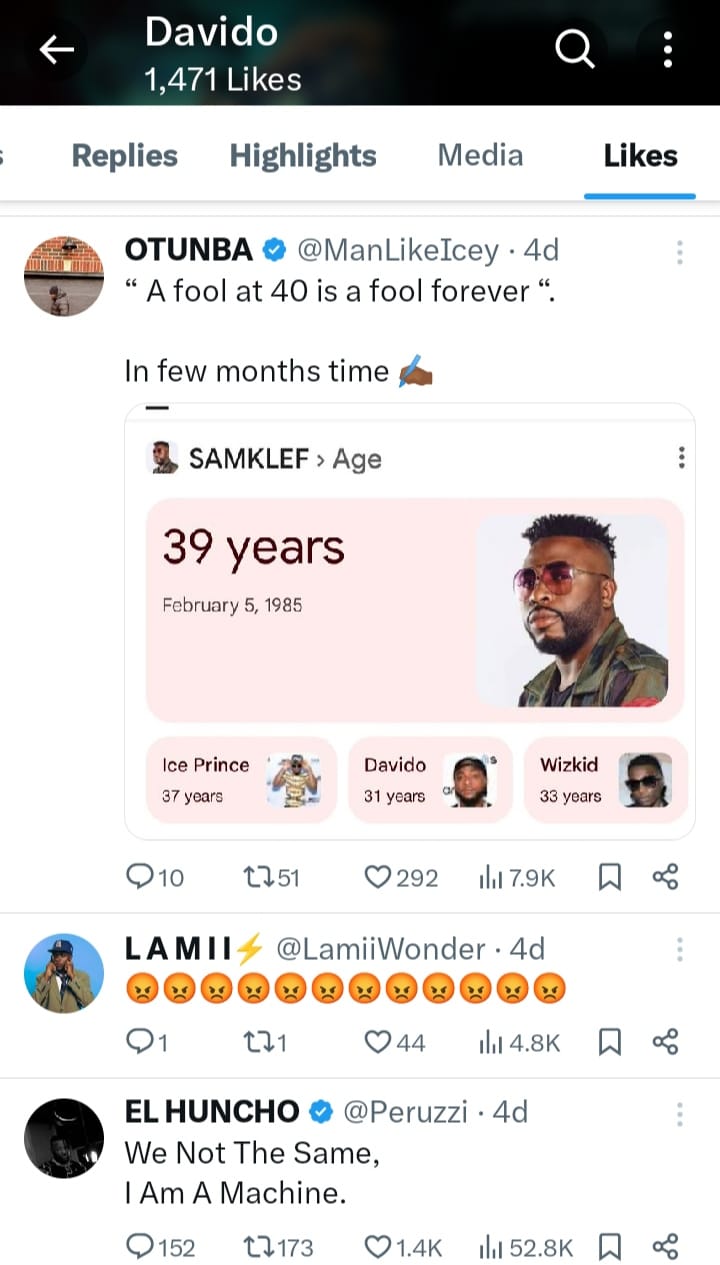Share OTUNBA's tweet

click(x=665, y=877)
